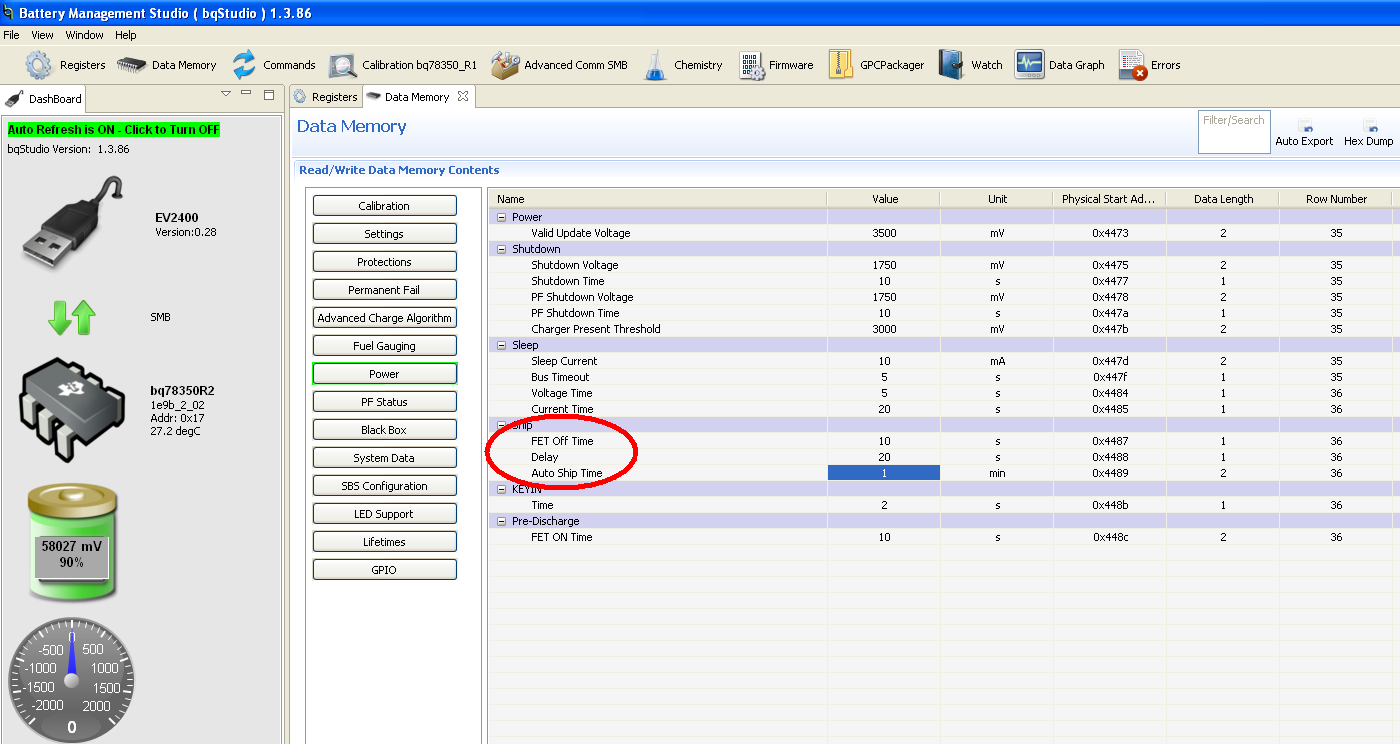Open the Firmware tool
The image size is (1400, 744).
tap(776, 65)
